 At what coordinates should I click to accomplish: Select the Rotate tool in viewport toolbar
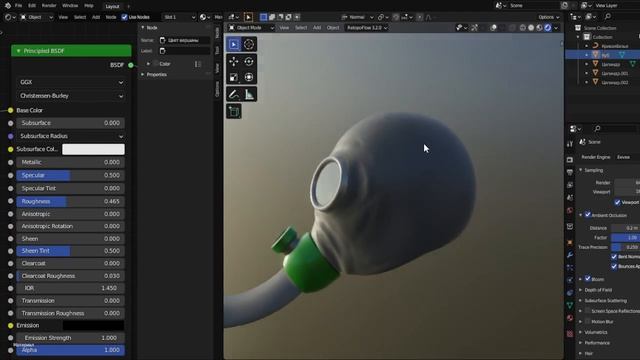249,62
